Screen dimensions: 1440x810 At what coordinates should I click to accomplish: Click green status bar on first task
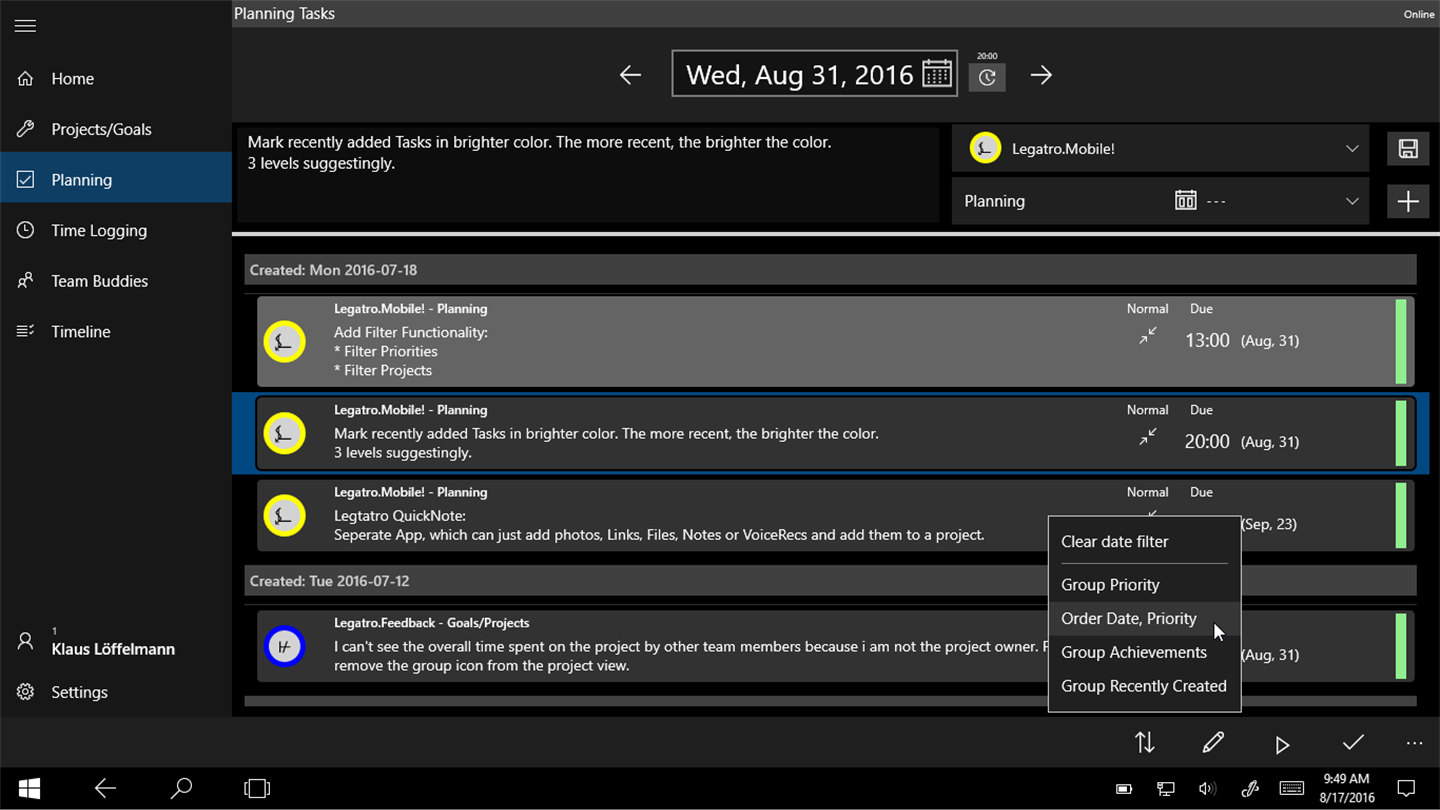point(1401,341)
